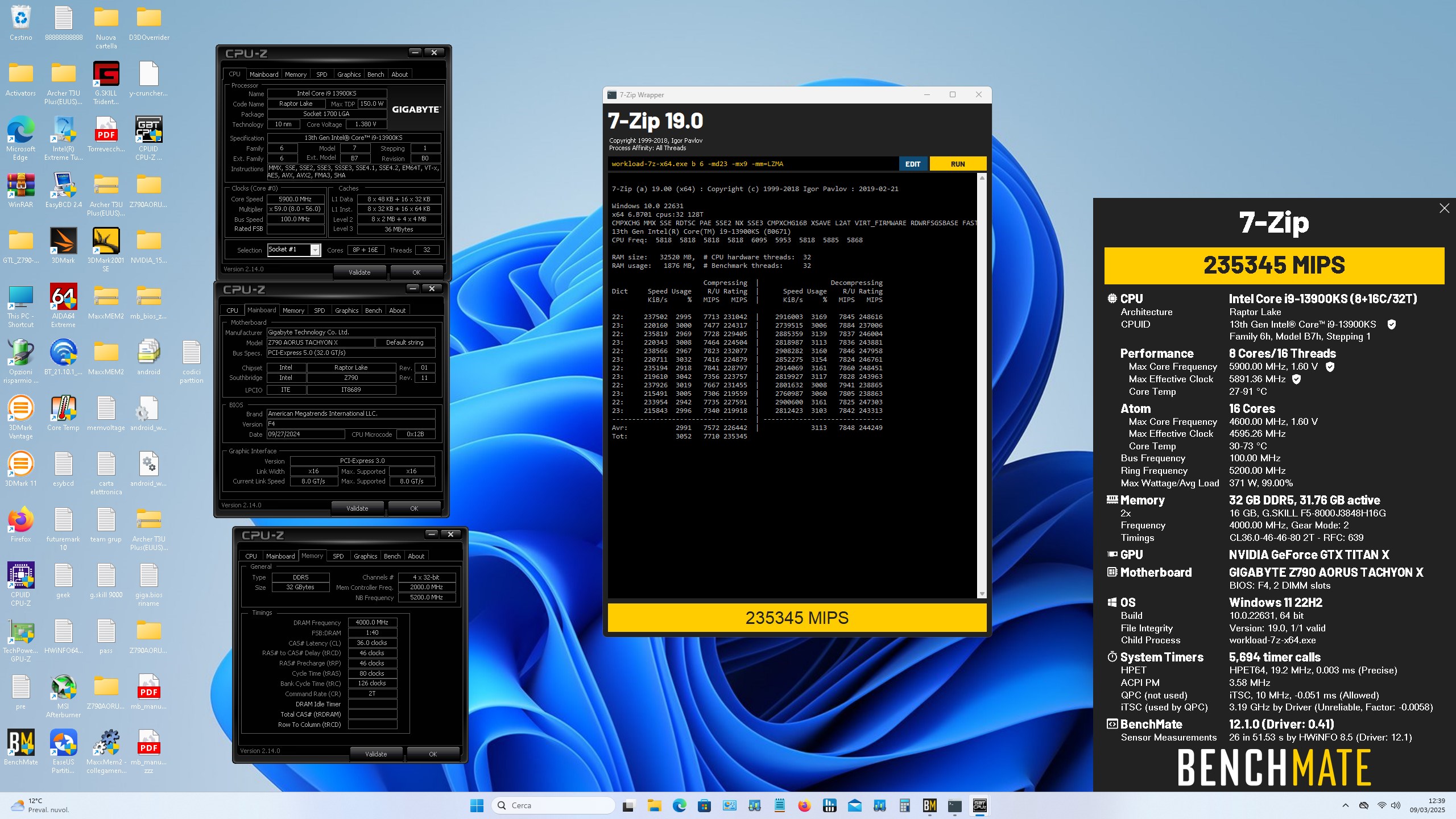Image resolution: width=1456 pixels, height=819 pixels.
Task: Open Calculator from the taskbar
Action: tap(905, 805)
